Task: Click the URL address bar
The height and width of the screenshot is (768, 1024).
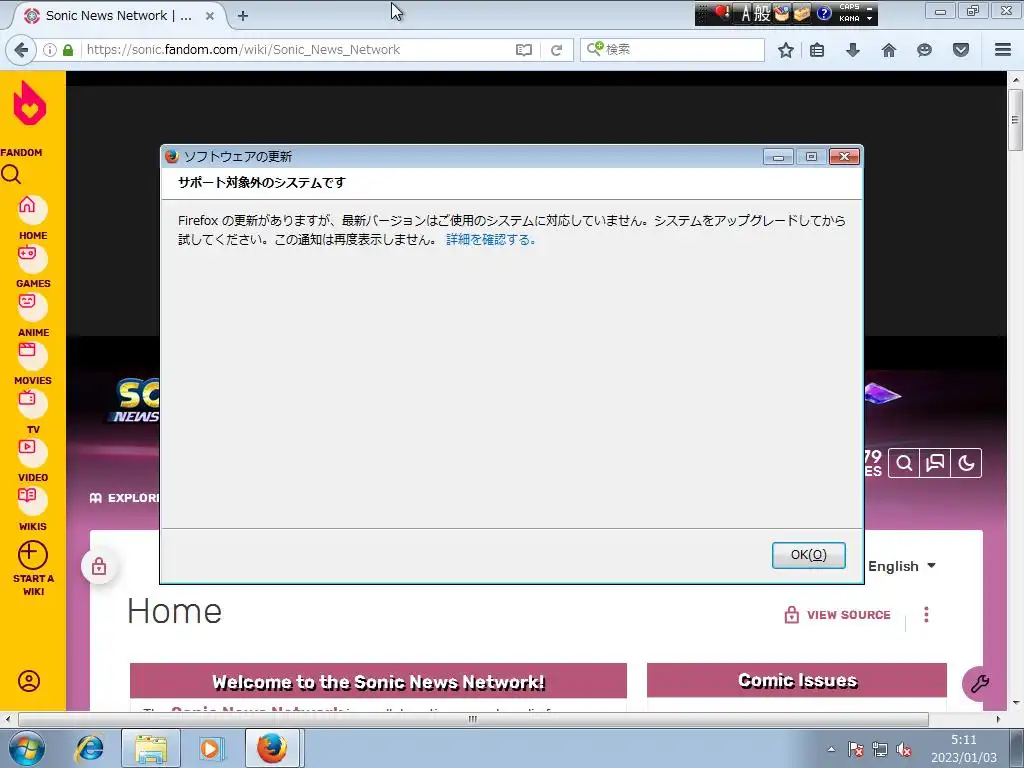Action: [x=297, y=50]
